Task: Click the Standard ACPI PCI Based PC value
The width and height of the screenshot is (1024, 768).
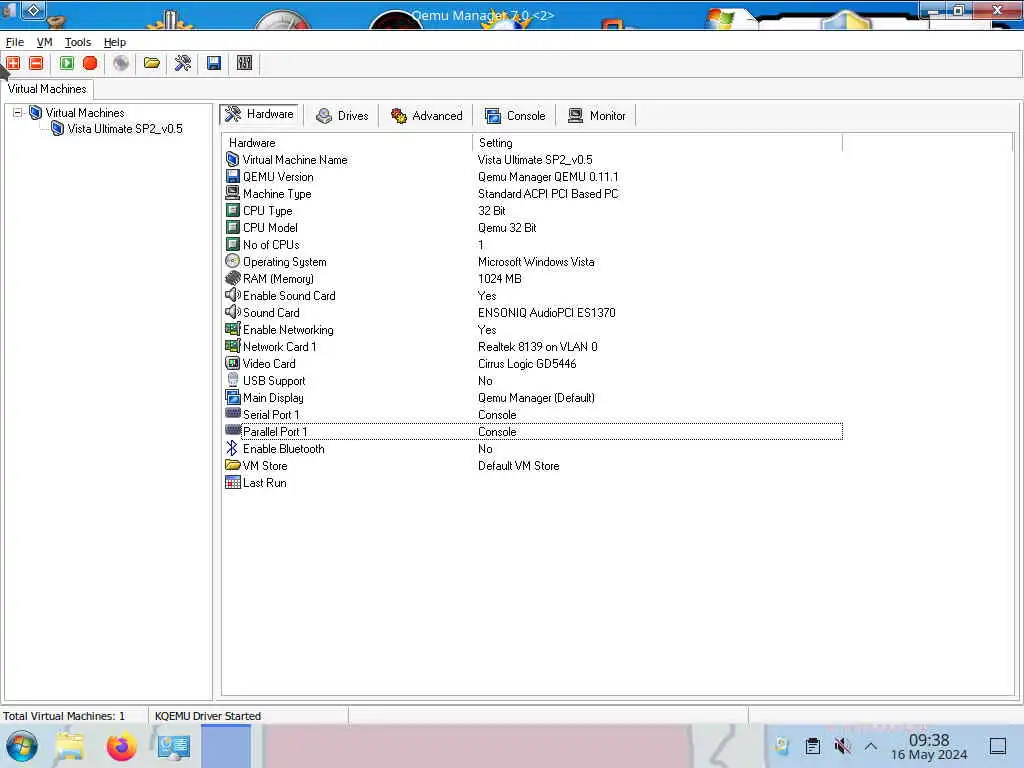Action: (548, 194)
